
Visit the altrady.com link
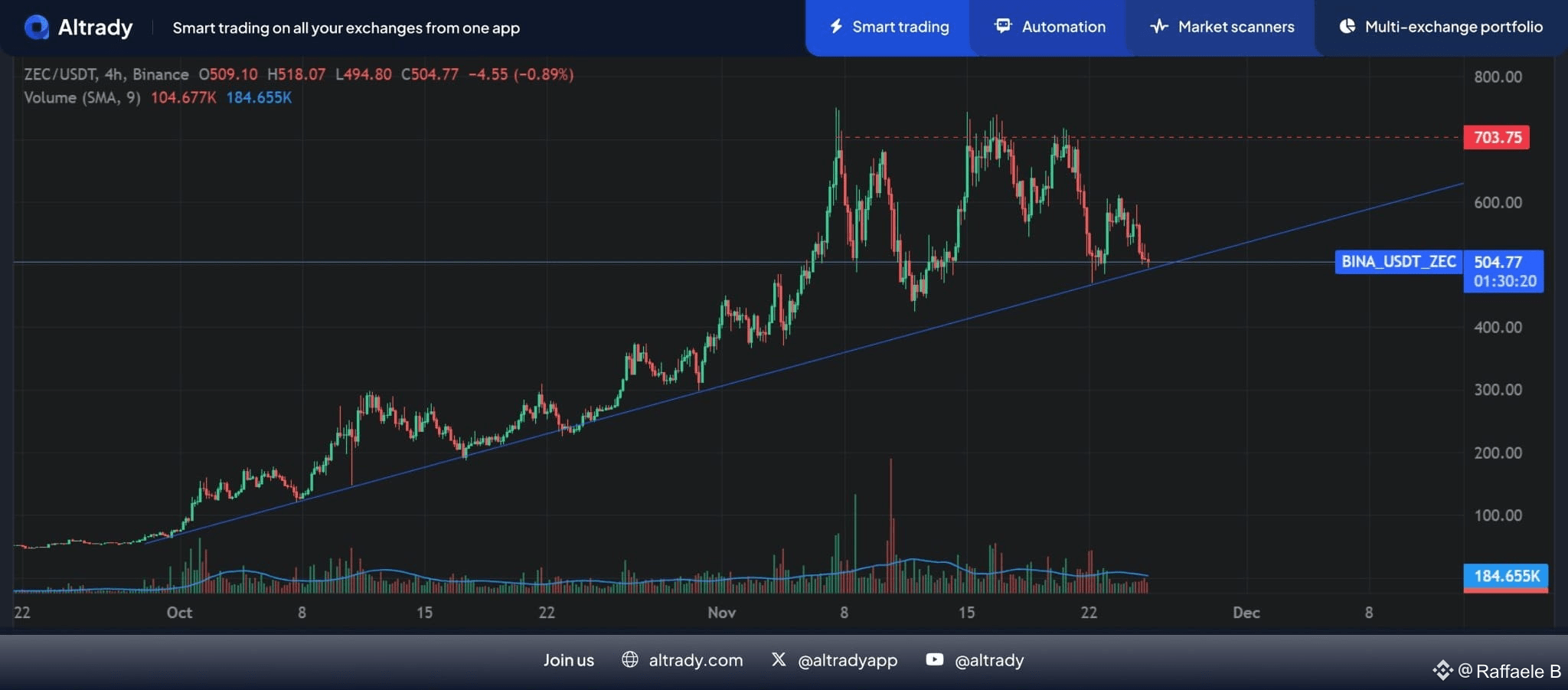click(695, 660)
